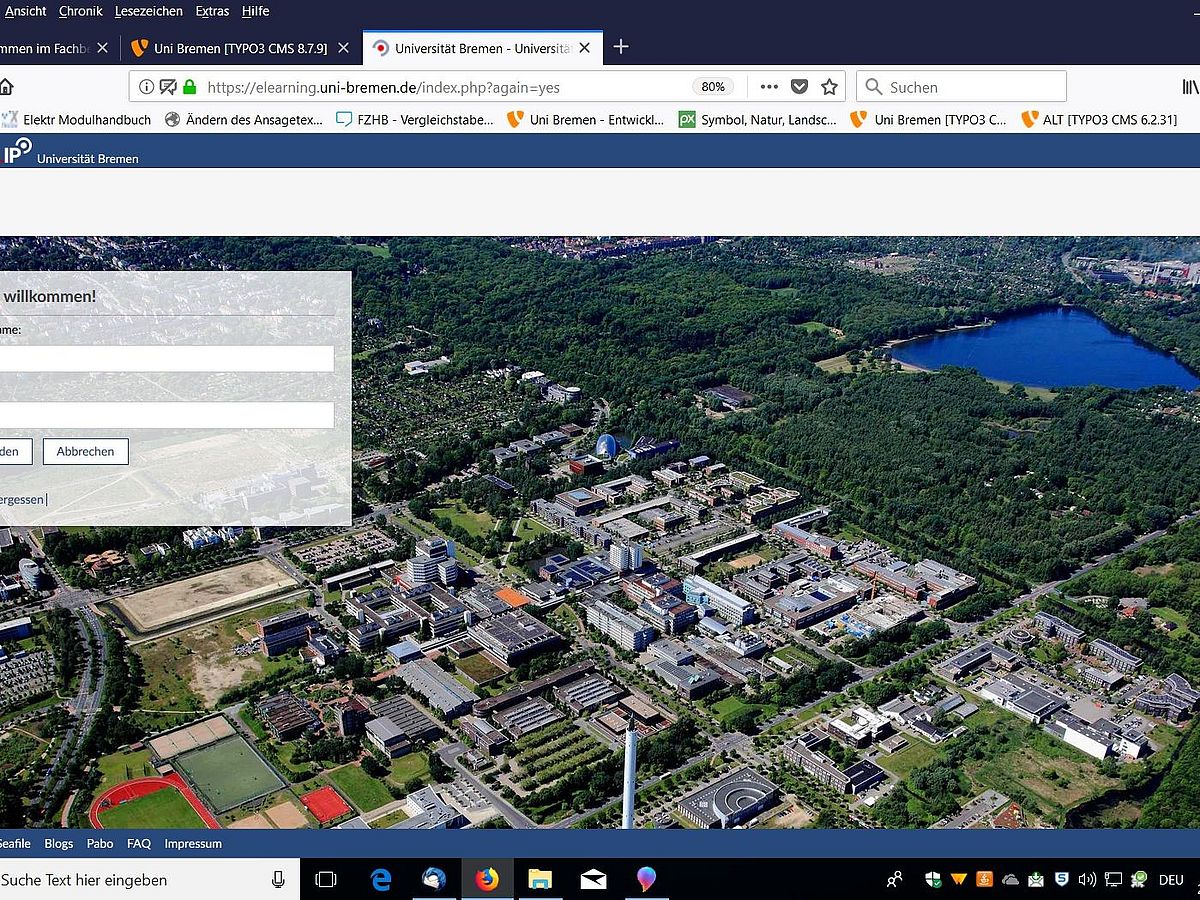The image size is (1200, 900).
Task: Close the Uni Bremen TYPO3 CMS 8.7.9 tab
Action: tap(343, 48)
